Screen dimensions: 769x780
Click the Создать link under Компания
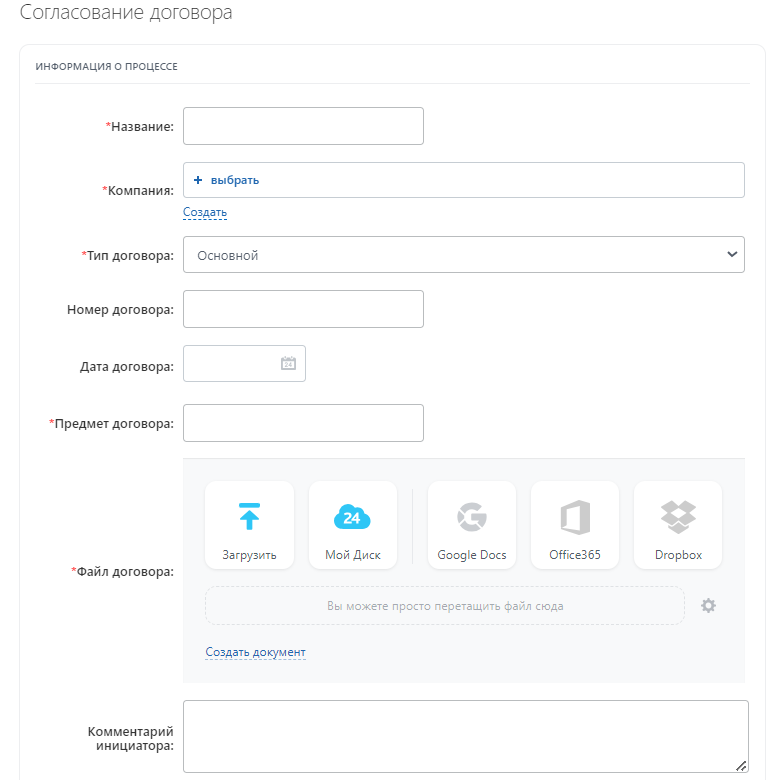pos(205,212)
